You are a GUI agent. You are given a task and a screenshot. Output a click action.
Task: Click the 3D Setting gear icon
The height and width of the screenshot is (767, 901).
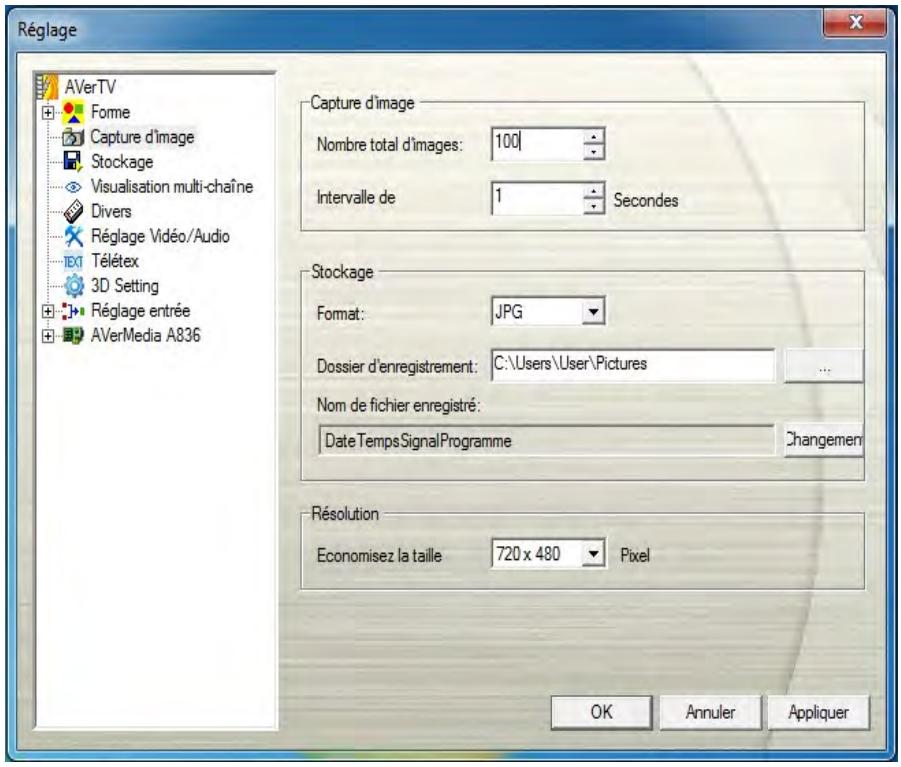[x=74, y=286]
